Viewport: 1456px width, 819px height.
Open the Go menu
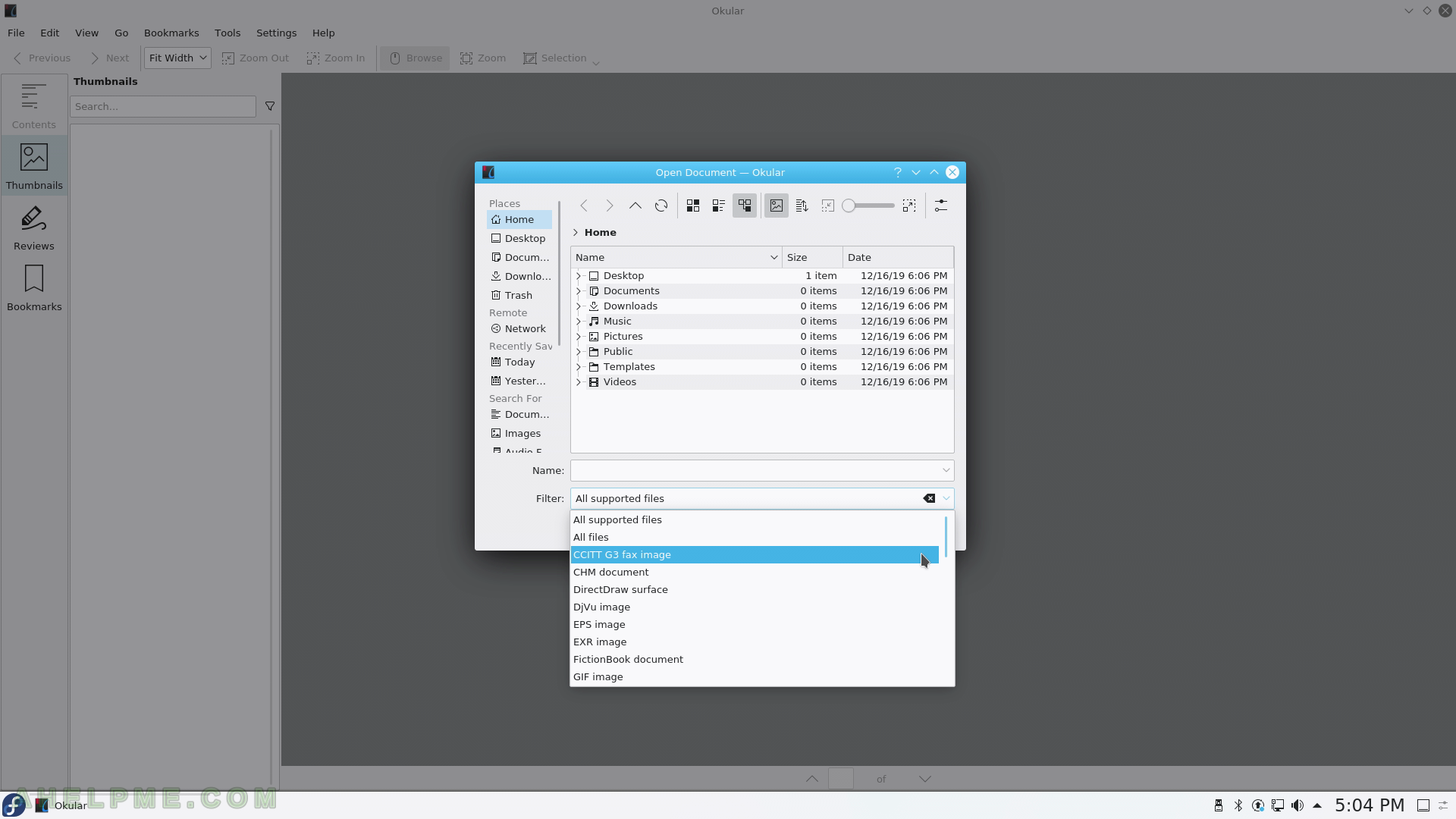(121, 33)
